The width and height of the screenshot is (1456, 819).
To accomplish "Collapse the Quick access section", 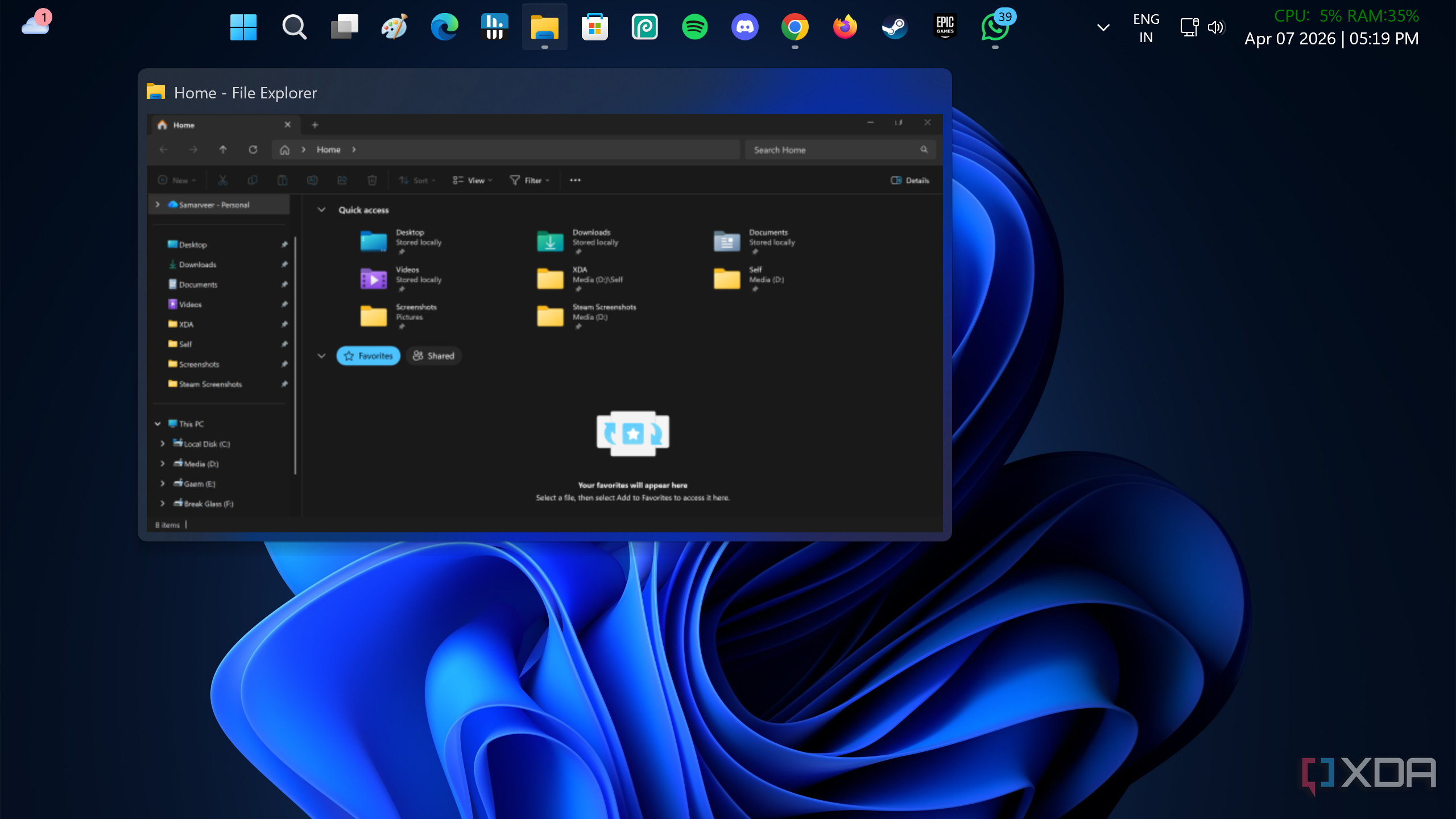I will pos(321,209).
